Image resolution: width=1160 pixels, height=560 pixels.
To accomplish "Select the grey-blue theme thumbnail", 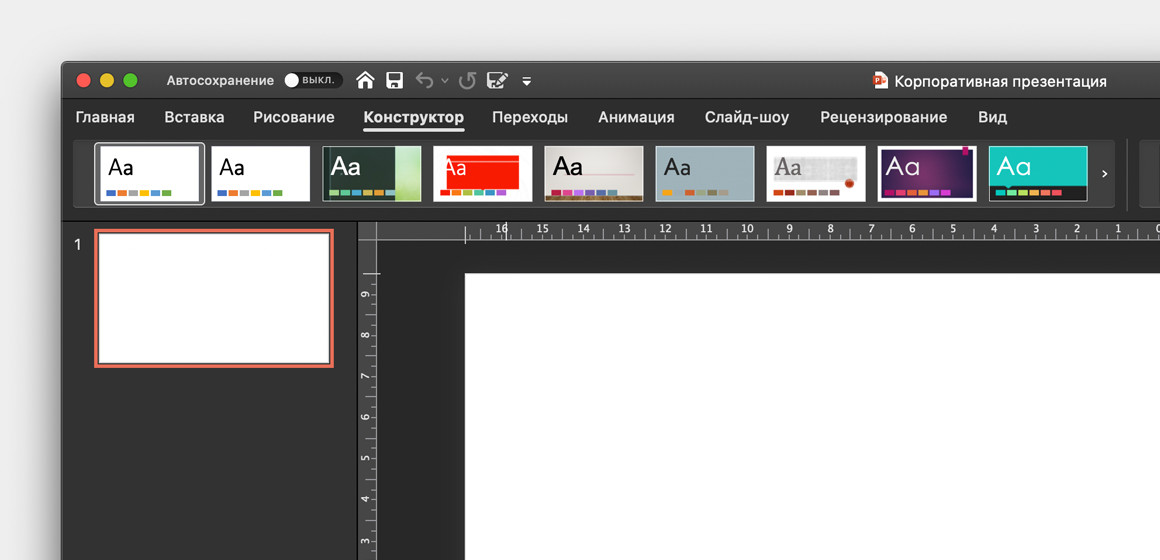I will click(x=705, y=174).
